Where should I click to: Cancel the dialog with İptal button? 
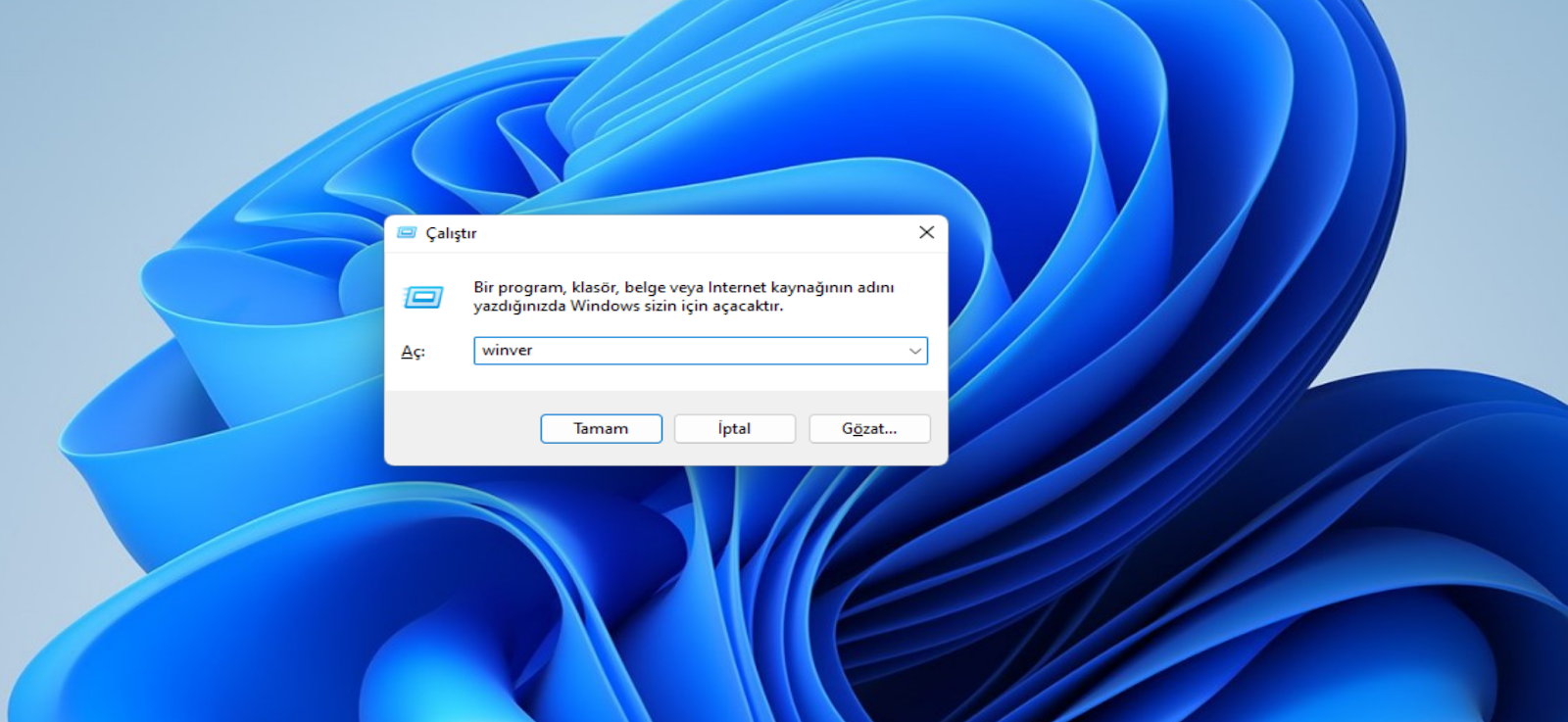tap(735, 428)
